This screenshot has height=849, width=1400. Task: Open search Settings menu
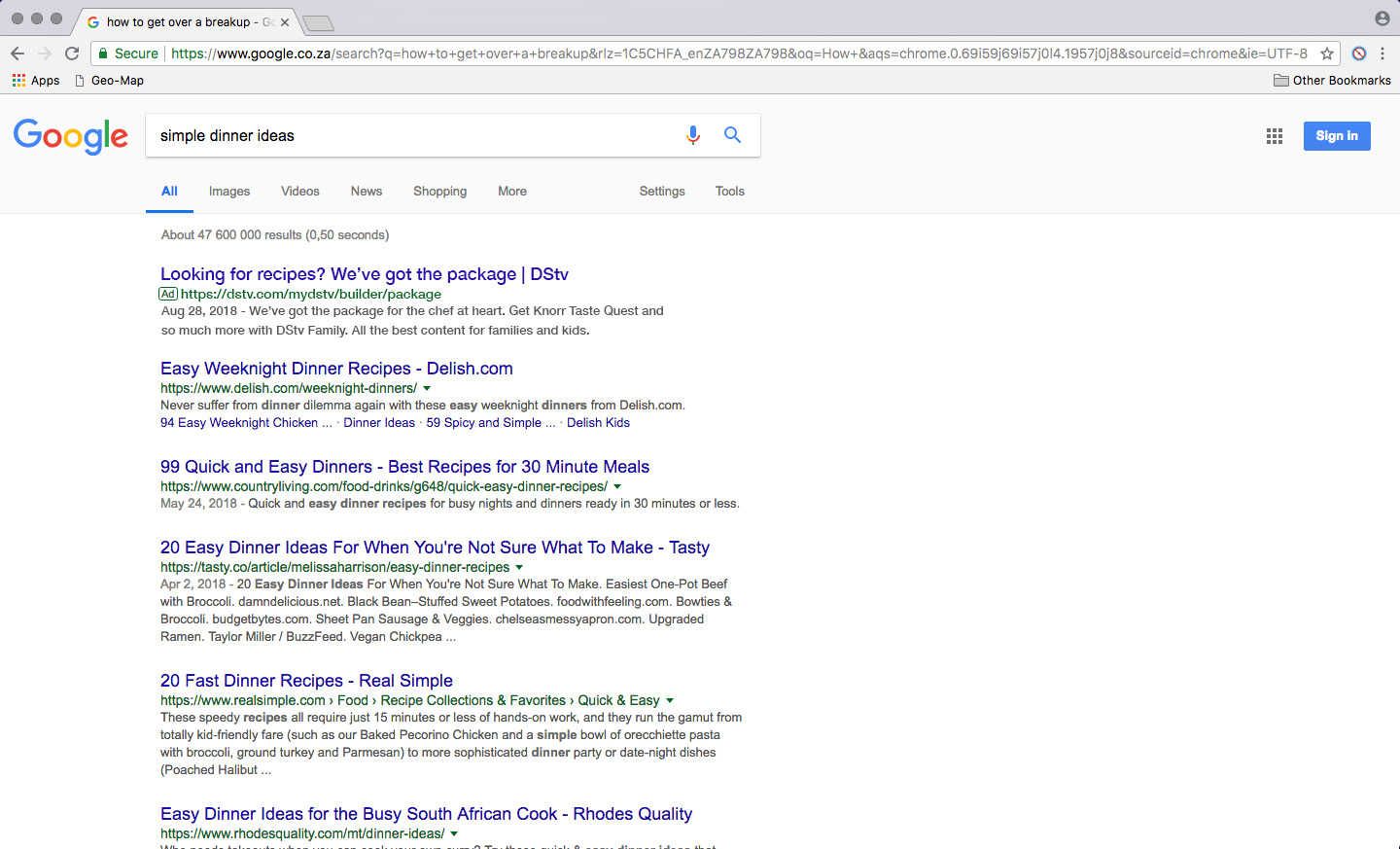click(662, 192)
